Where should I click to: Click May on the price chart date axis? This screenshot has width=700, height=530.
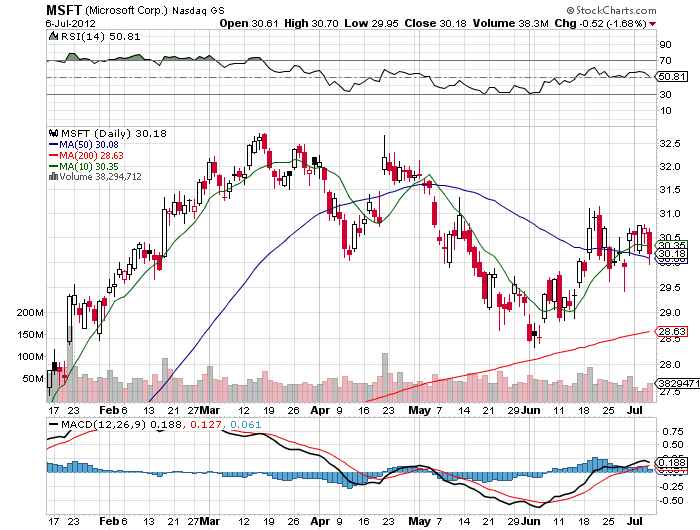[420, 410]
